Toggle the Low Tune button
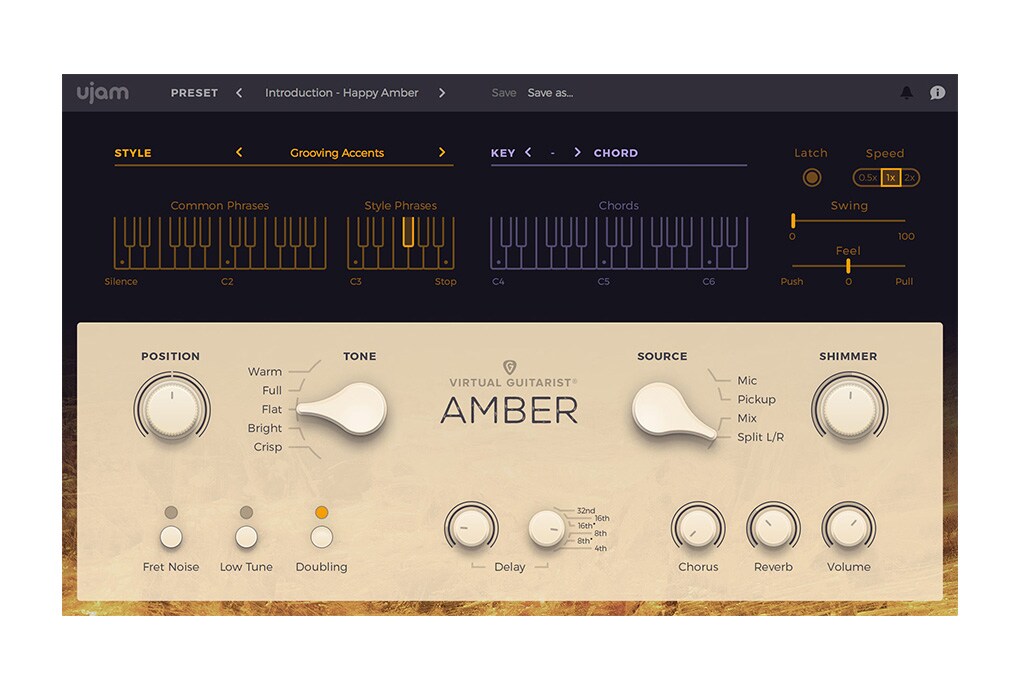 pyautogui.click(x=247, y=537)
